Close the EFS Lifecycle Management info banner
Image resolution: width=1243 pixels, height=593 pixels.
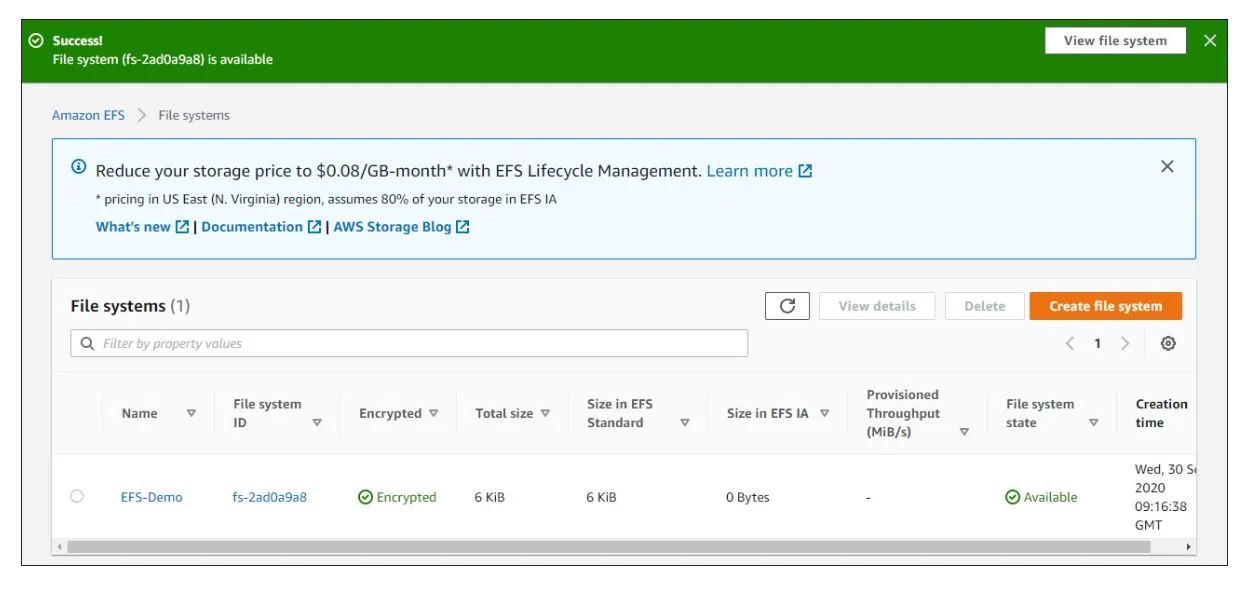coord(1167,167)
